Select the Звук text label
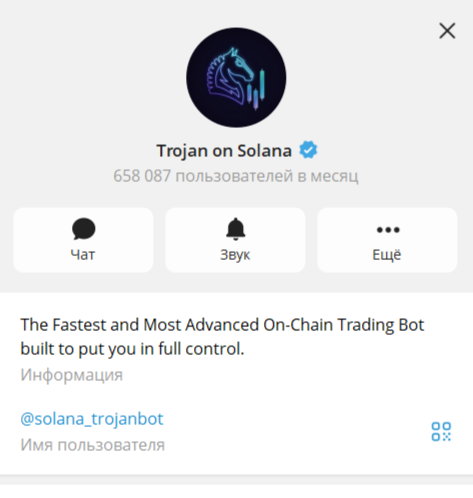Viewport: 473px width, 498px height. coord(235,255)
